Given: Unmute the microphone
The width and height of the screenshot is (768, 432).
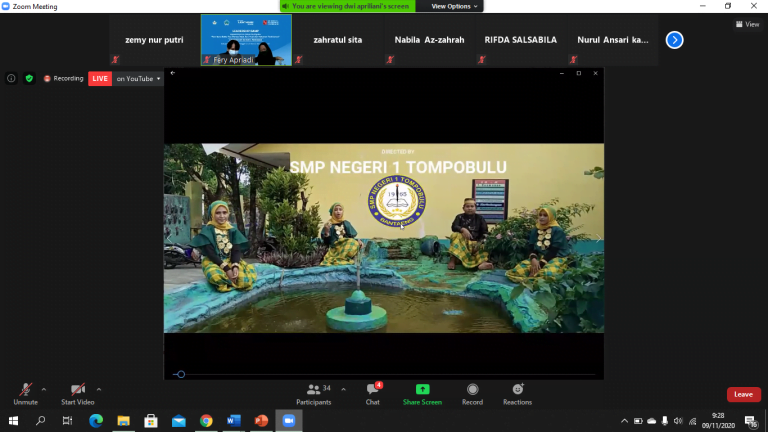Looking at the screenshot, I should (x=25, y=391).
